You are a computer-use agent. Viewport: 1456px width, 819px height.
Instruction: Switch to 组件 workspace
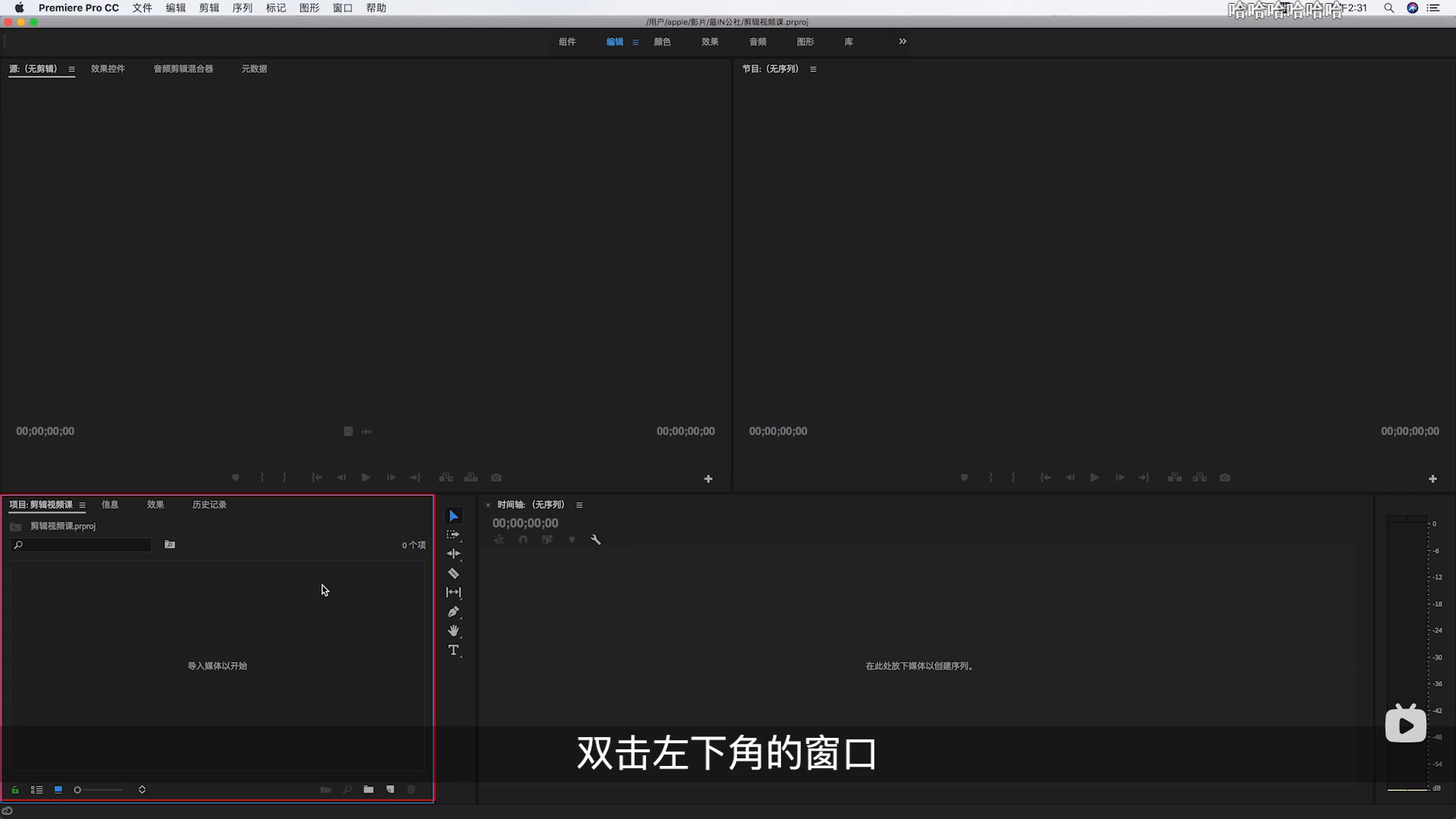click(x=567, y=42)
